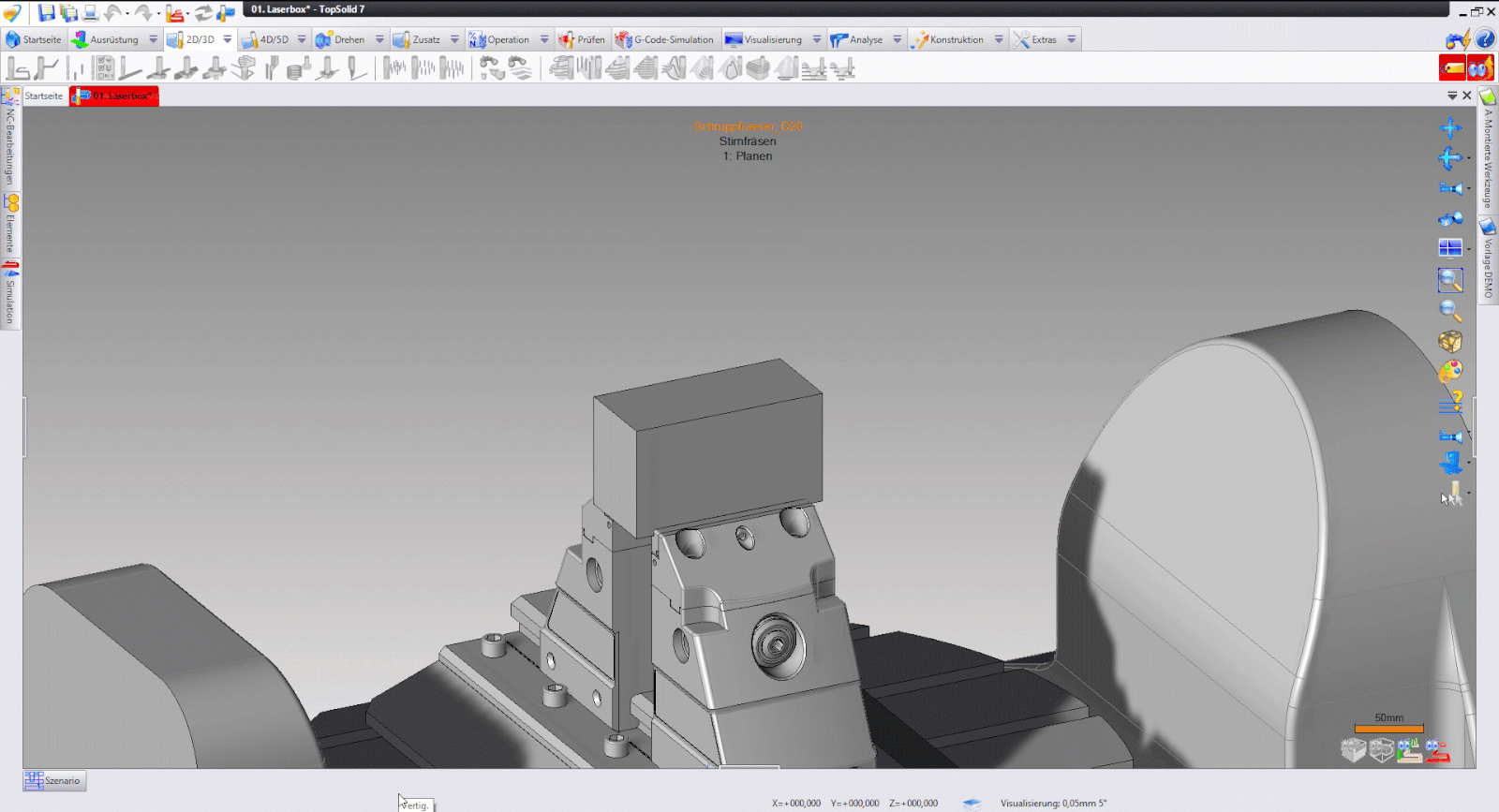Click the 3D roughing layers icon
This screenshot has height=812, width=1499.
561,68
